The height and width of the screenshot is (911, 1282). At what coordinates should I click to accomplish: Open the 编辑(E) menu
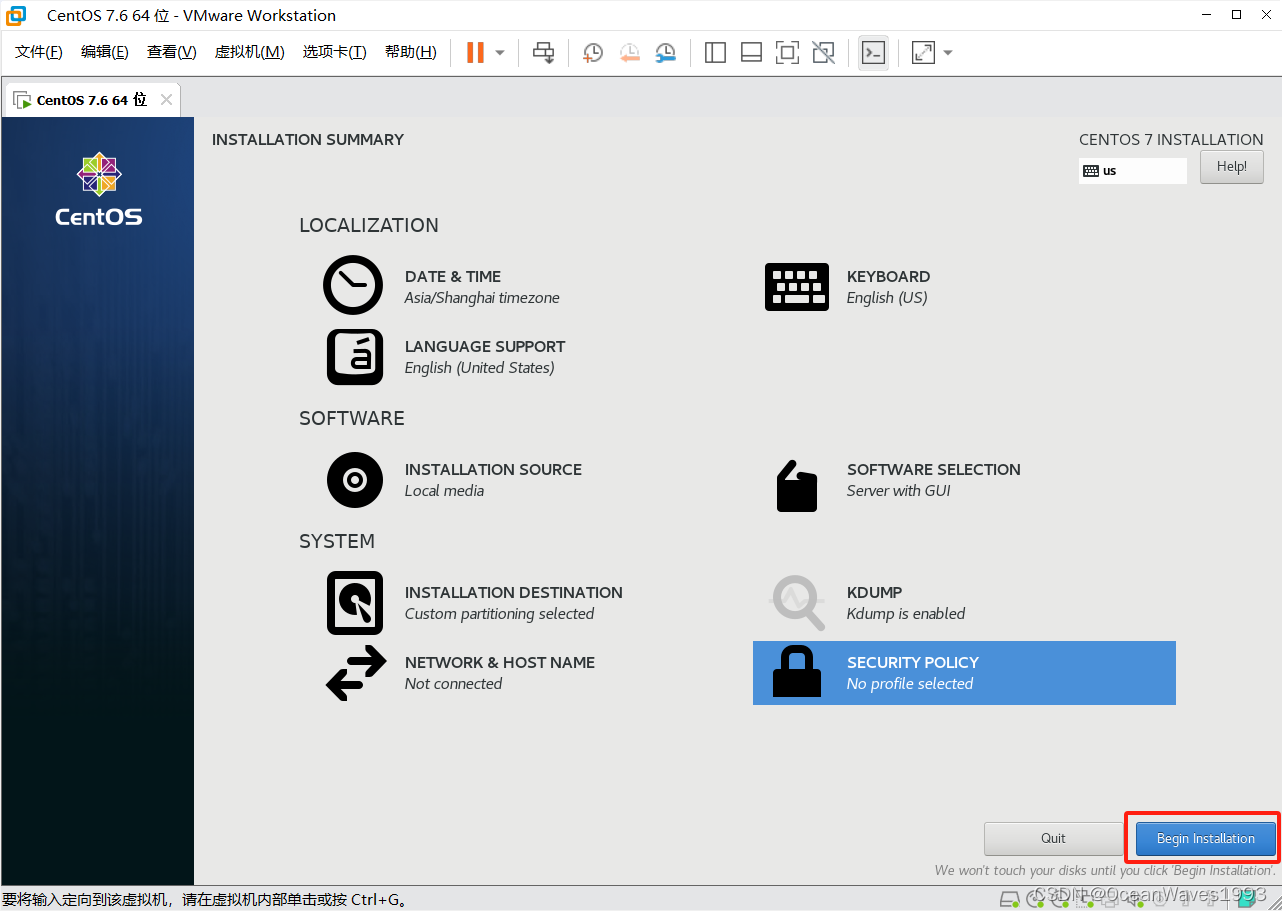[x=105, y=52]
